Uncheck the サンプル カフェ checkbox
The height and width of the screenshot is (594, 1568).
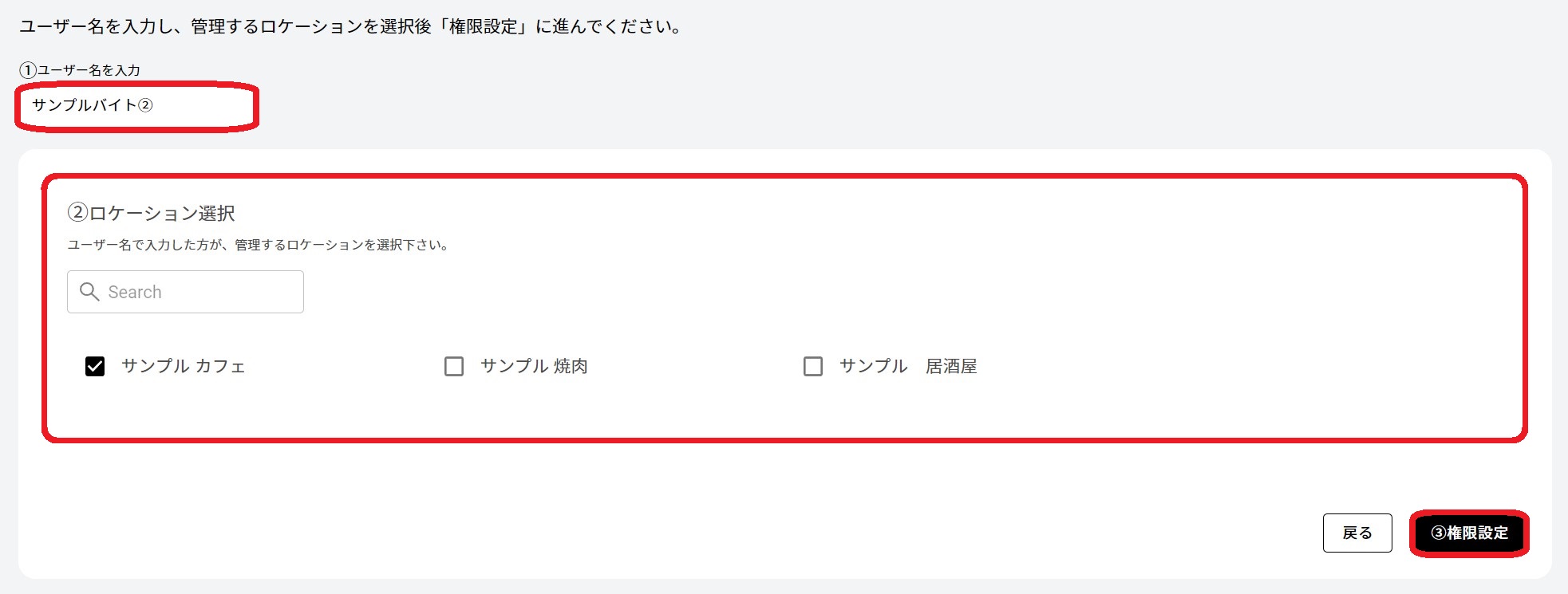(x=95, y=366)
